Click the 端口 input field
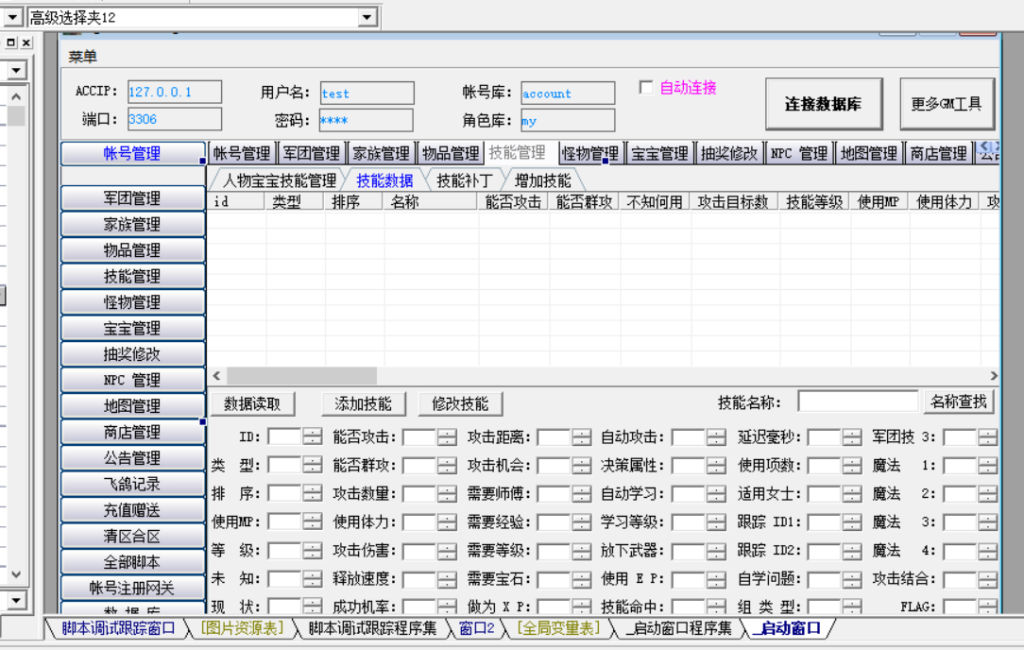The image size is (1024, 650). click(174, 120)
